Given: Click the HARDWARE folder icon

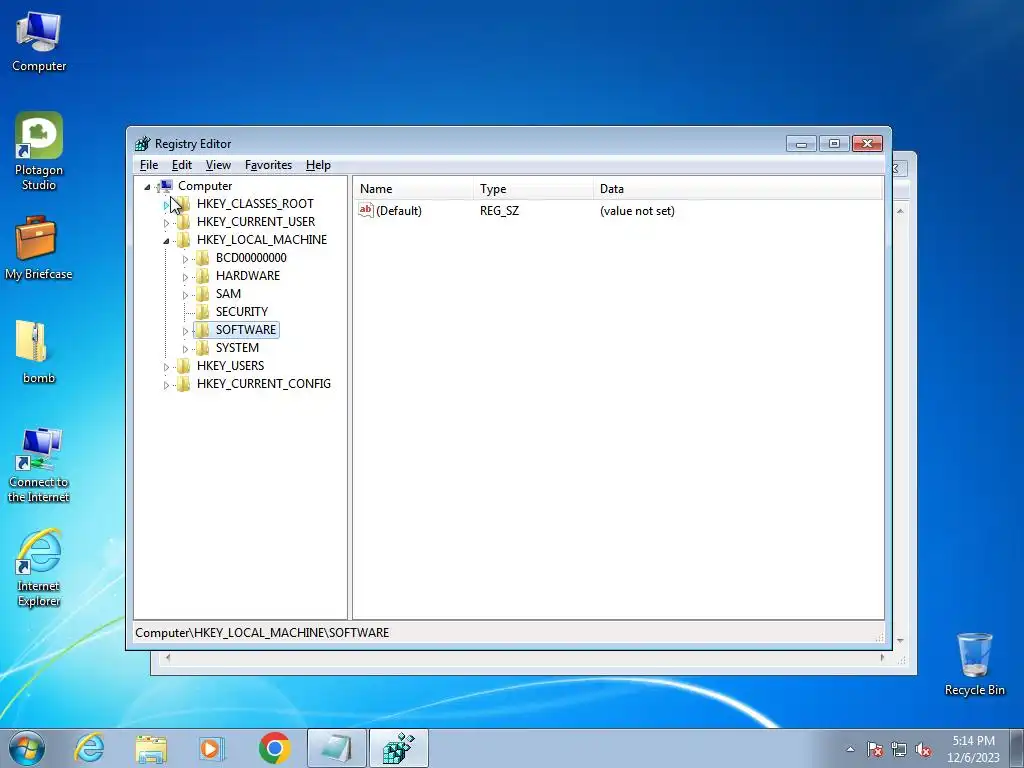Looking at the screenshot, I should [x=202, y=276].
